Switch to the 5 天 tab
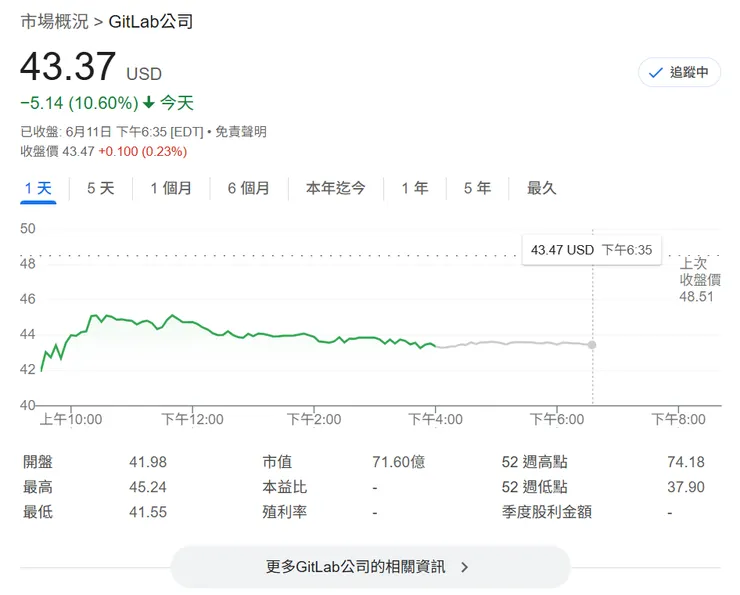Screen dimensions: 740x595 (101, 188)
